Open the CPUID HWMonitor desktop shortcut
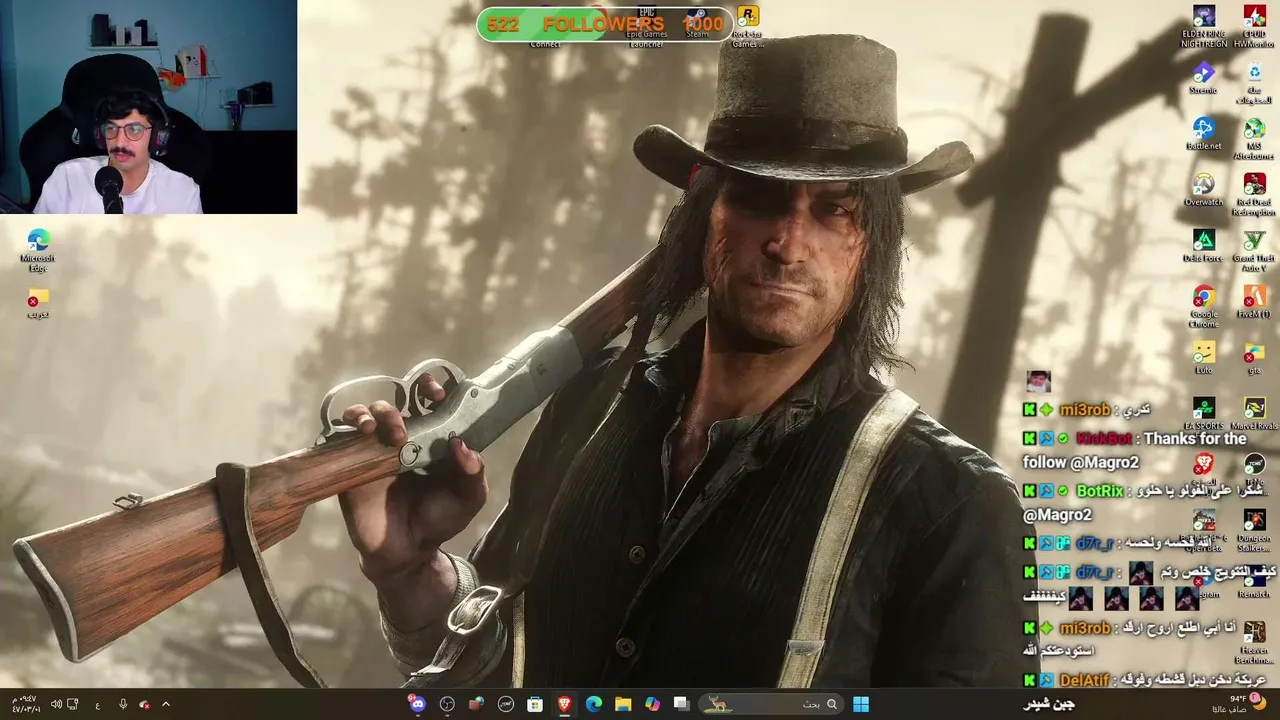The image size is (1280, 720). 1254,26
